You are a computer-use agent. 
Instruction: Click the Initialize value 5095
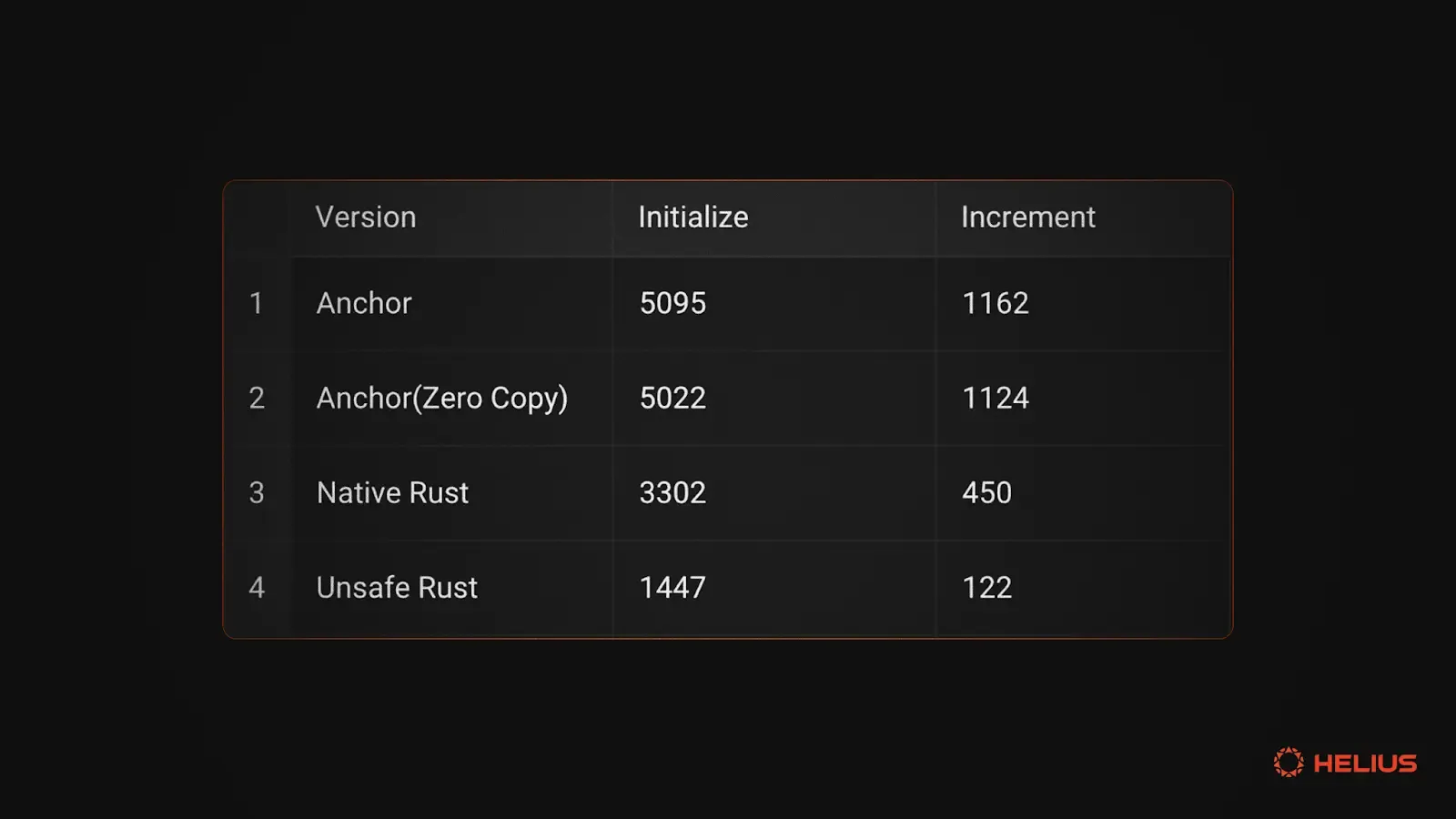coord(672,303)
